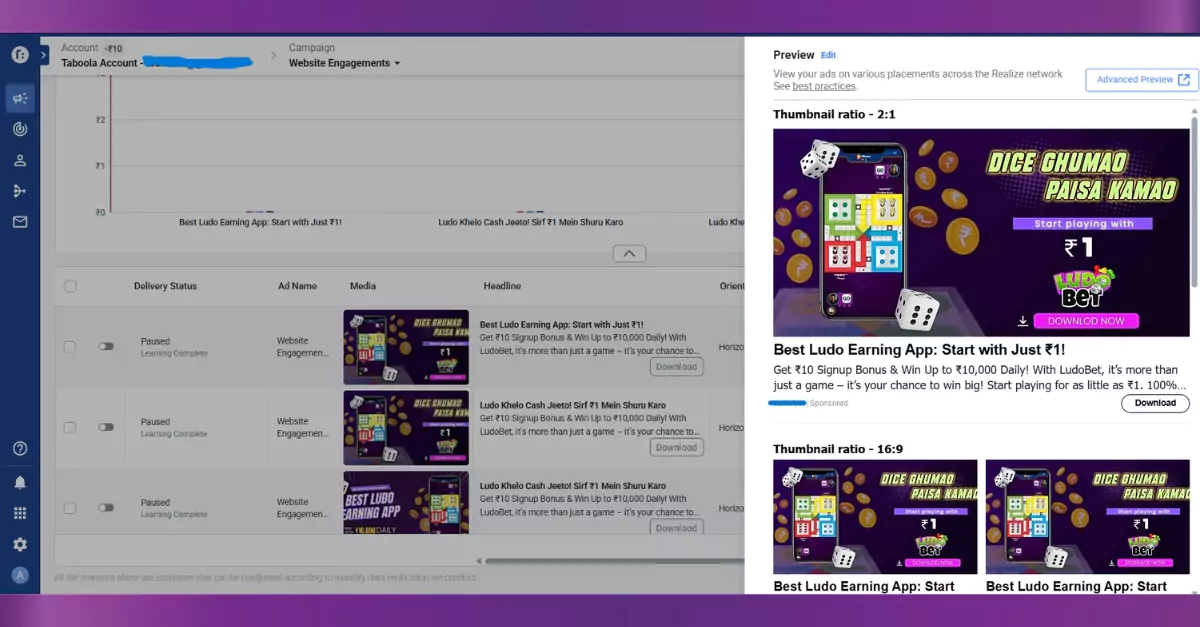The width and height of the screenshot is (1200, 627).
Task: Select checkbox for 'Best Ludo Earning App' ad row
Action: click(x=70, y=347)
